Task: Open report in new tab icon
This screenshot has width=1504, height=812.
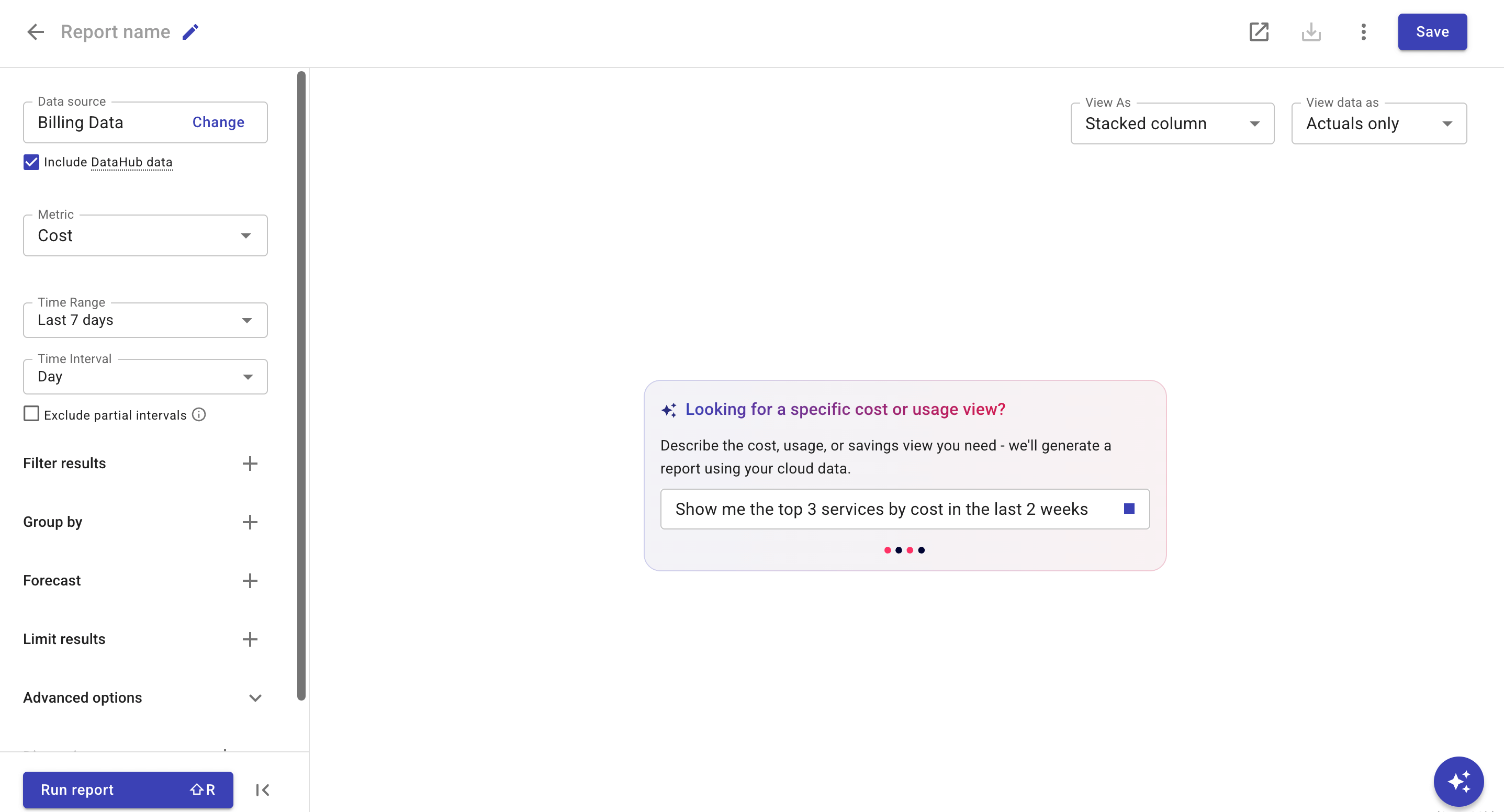Action: pyautogui.click(x=1258, y=31)
